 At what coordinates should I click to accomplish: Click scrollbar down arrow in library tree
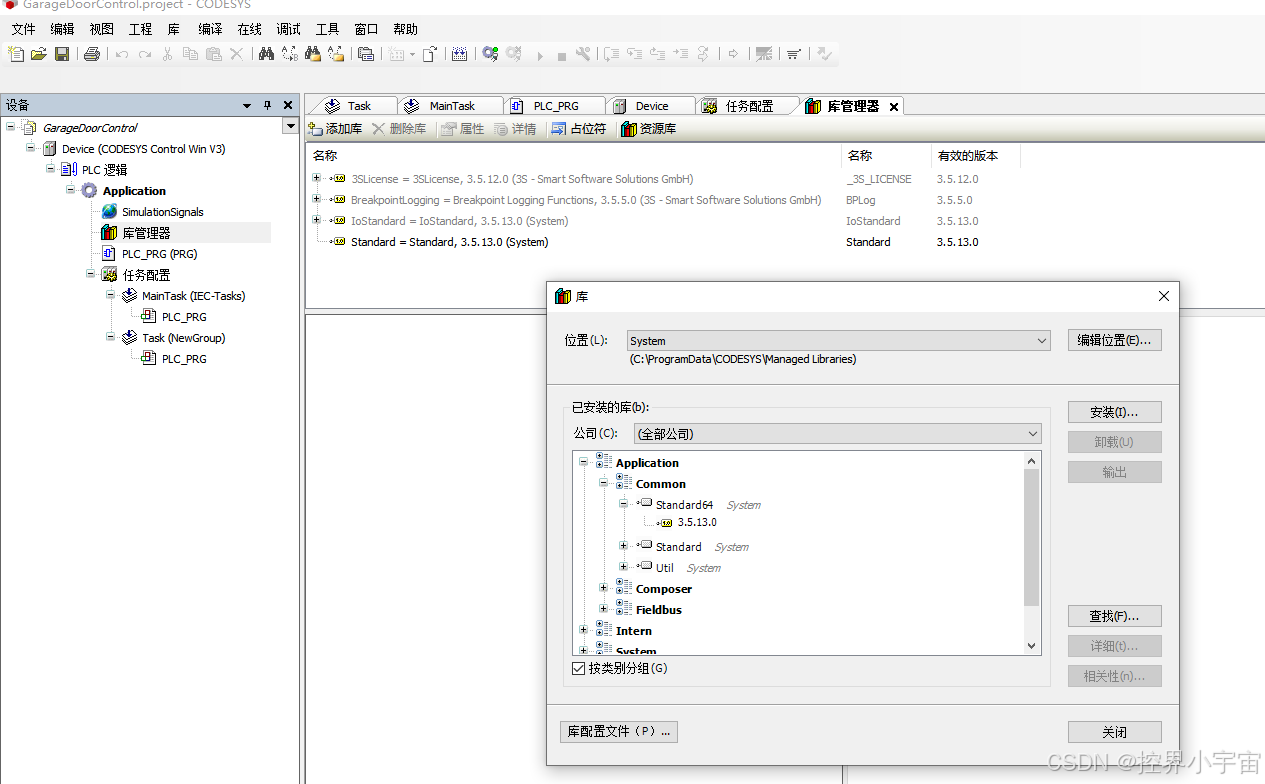pos(1032,647)
